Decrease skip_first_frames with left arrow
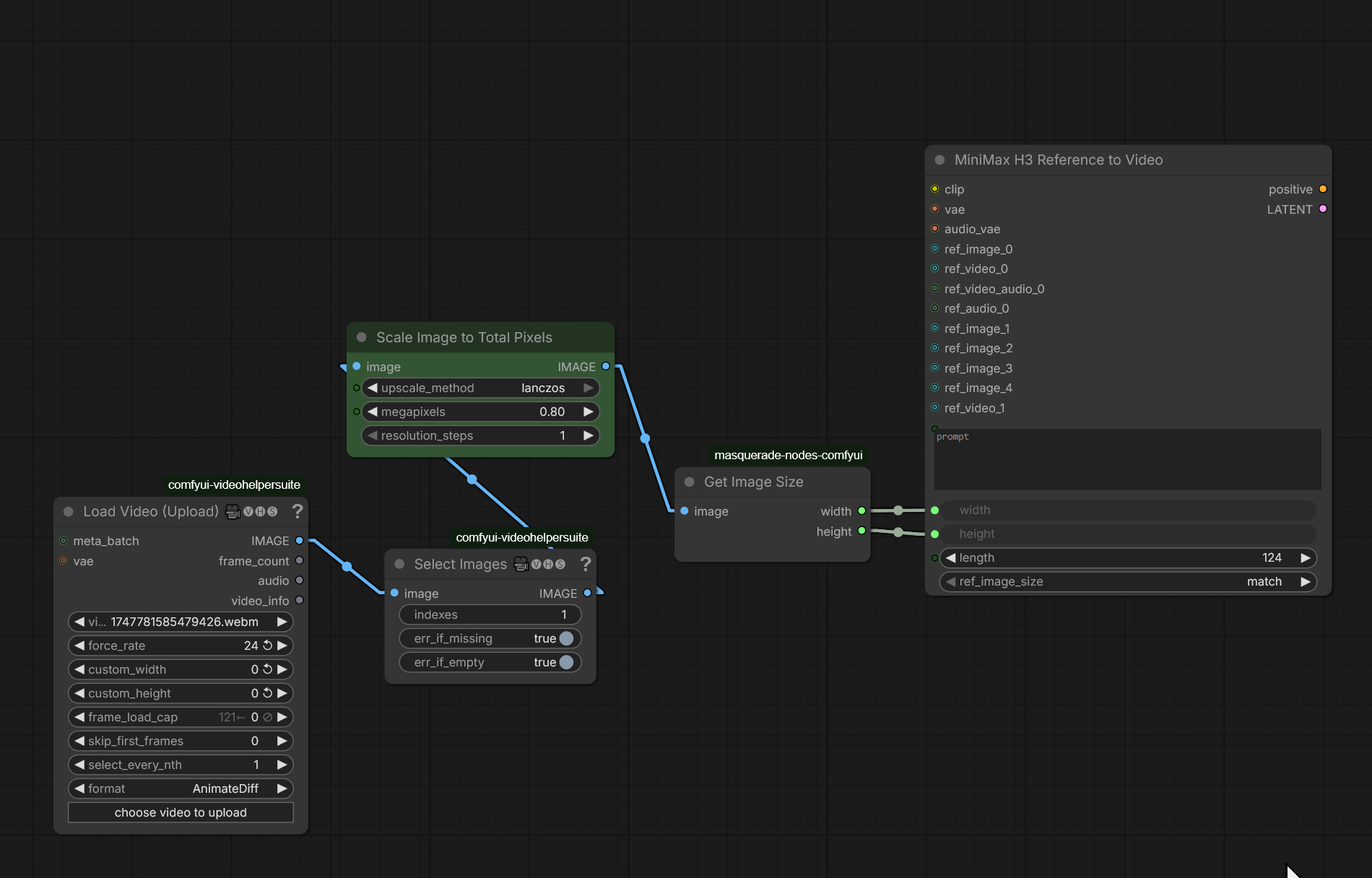Viewport: 1372px width, 878px height. 79,741
